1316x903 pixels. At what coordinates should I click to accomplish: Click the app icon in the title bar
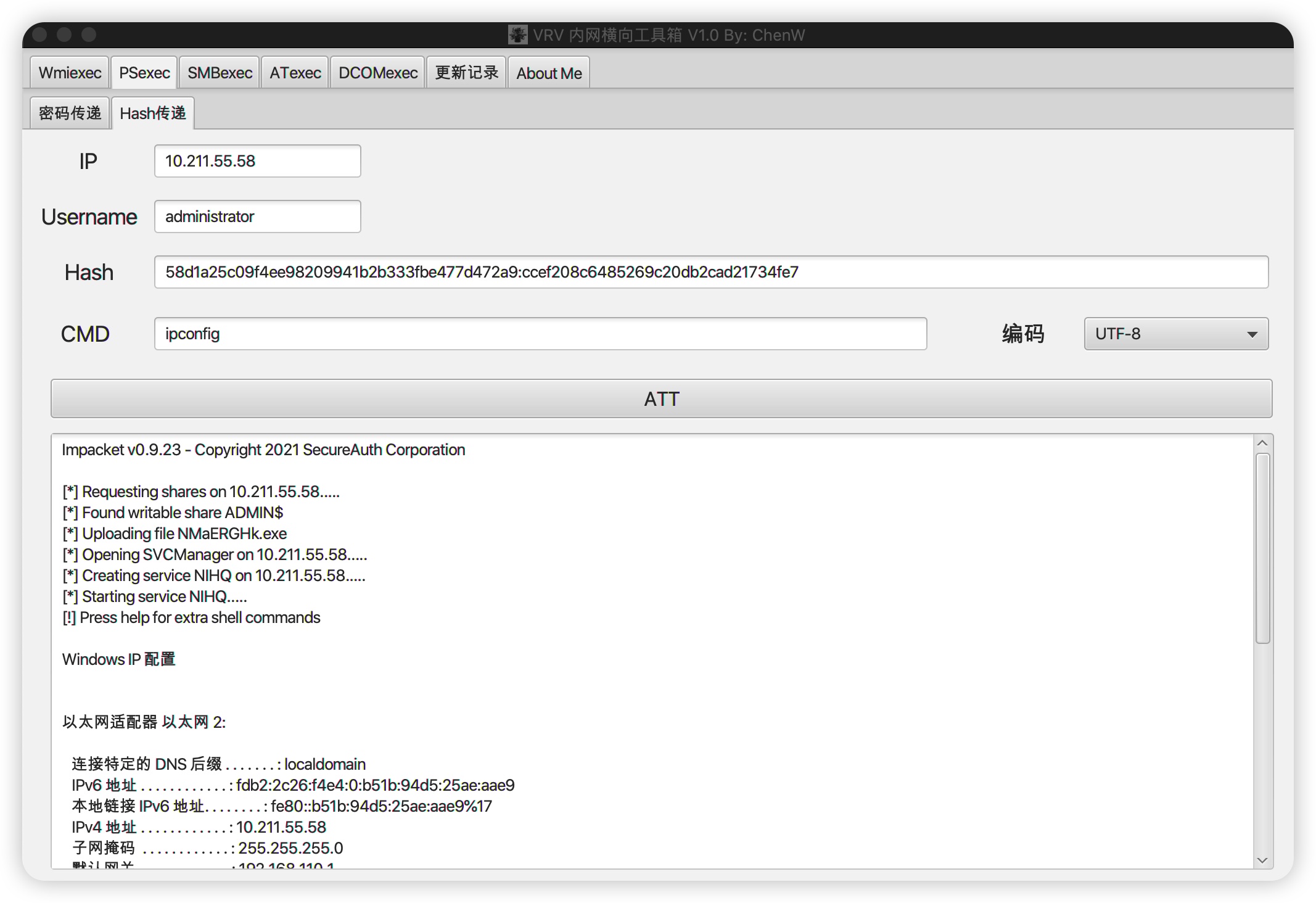point(517,35)
